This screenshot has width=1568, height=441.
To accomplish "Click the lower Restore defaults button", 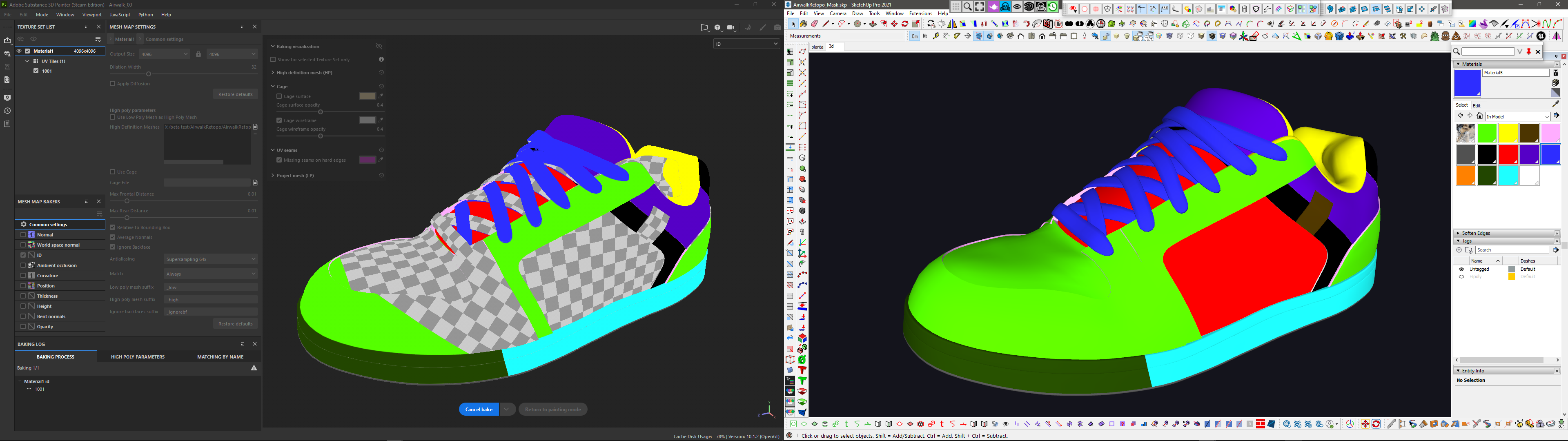I will (236, 323).
